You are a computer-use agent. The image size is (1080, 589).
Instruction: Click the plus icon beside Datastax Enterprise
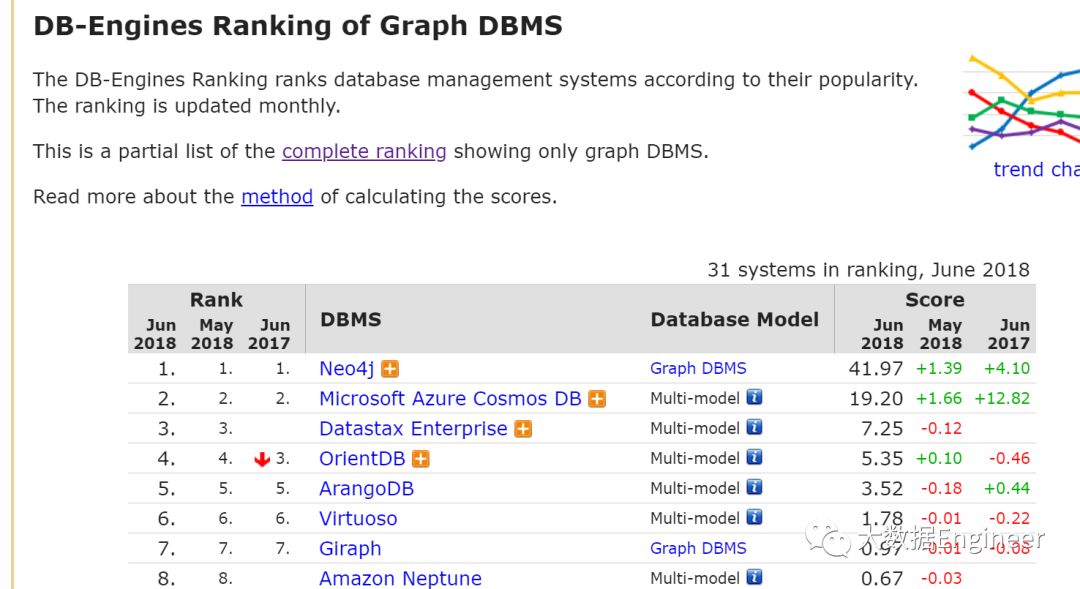tap(523, 429)
